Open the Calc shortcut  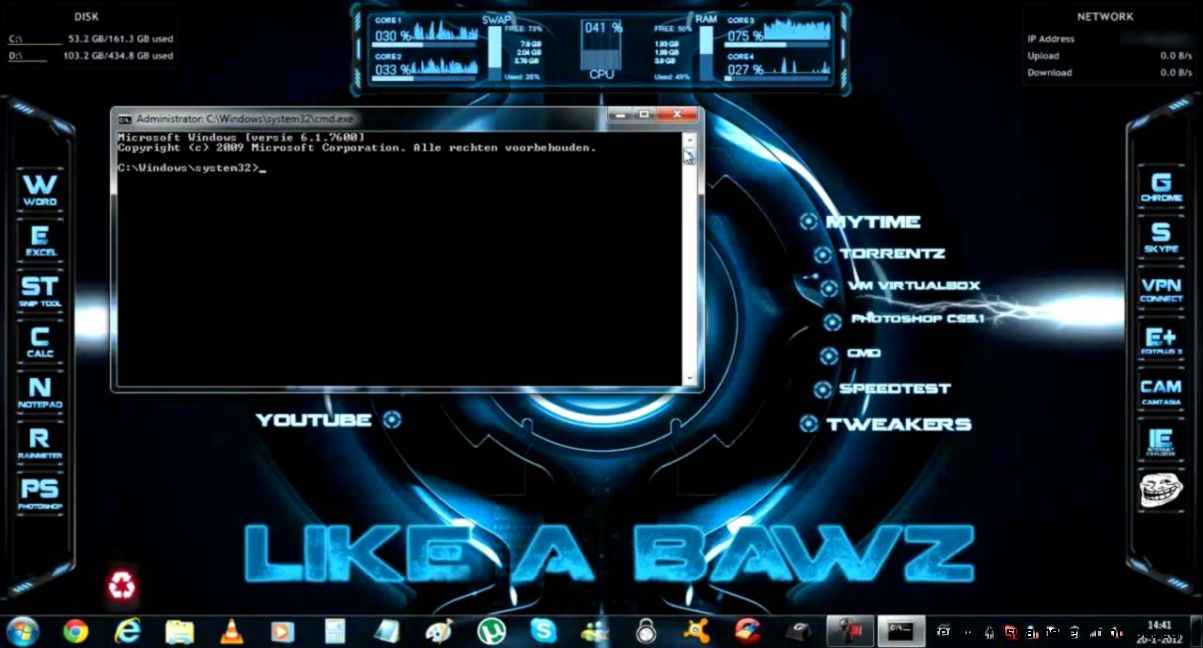40,341
